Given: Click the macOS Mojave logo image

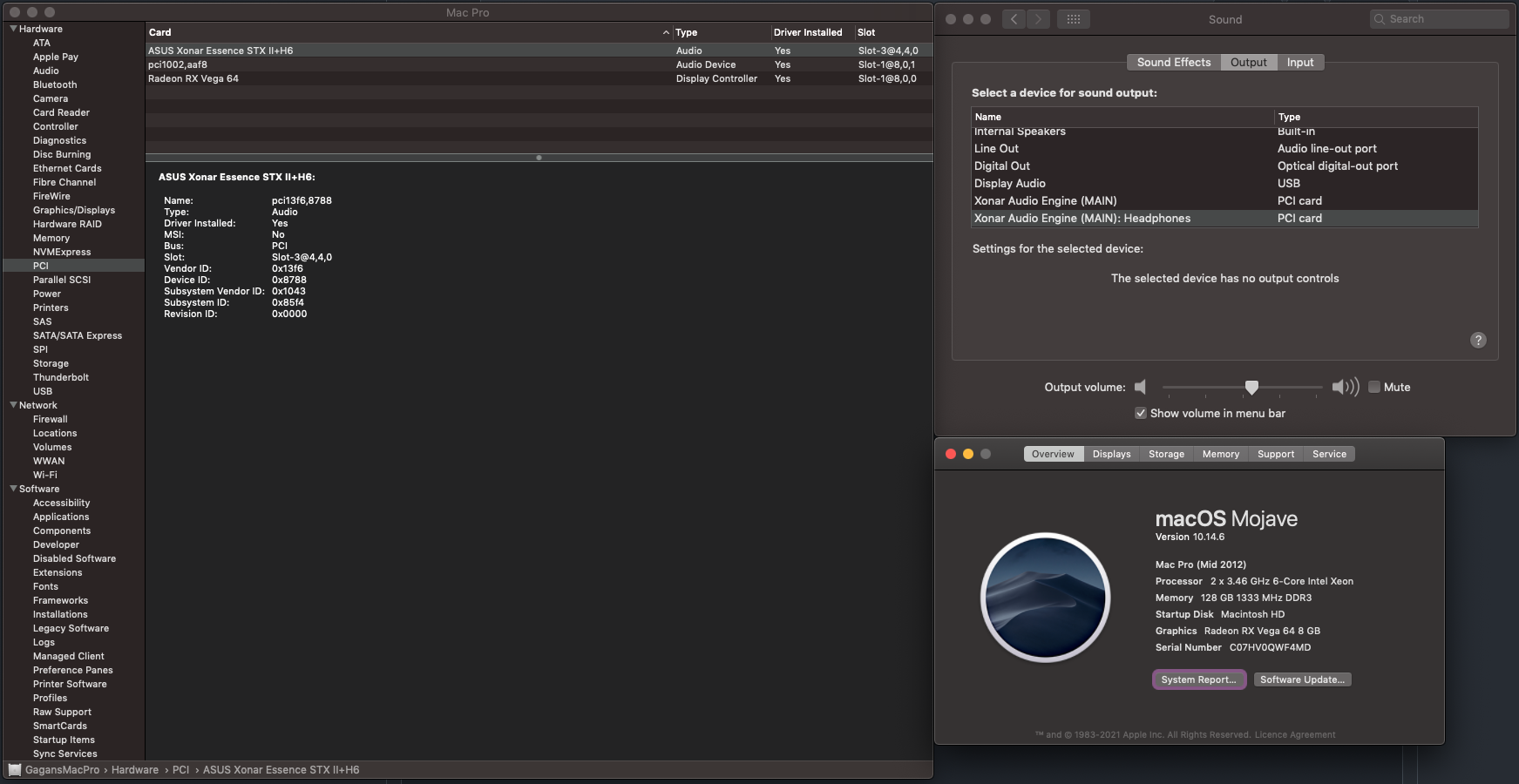Looking at the screenshot, I should click(x=1045, y=598).
